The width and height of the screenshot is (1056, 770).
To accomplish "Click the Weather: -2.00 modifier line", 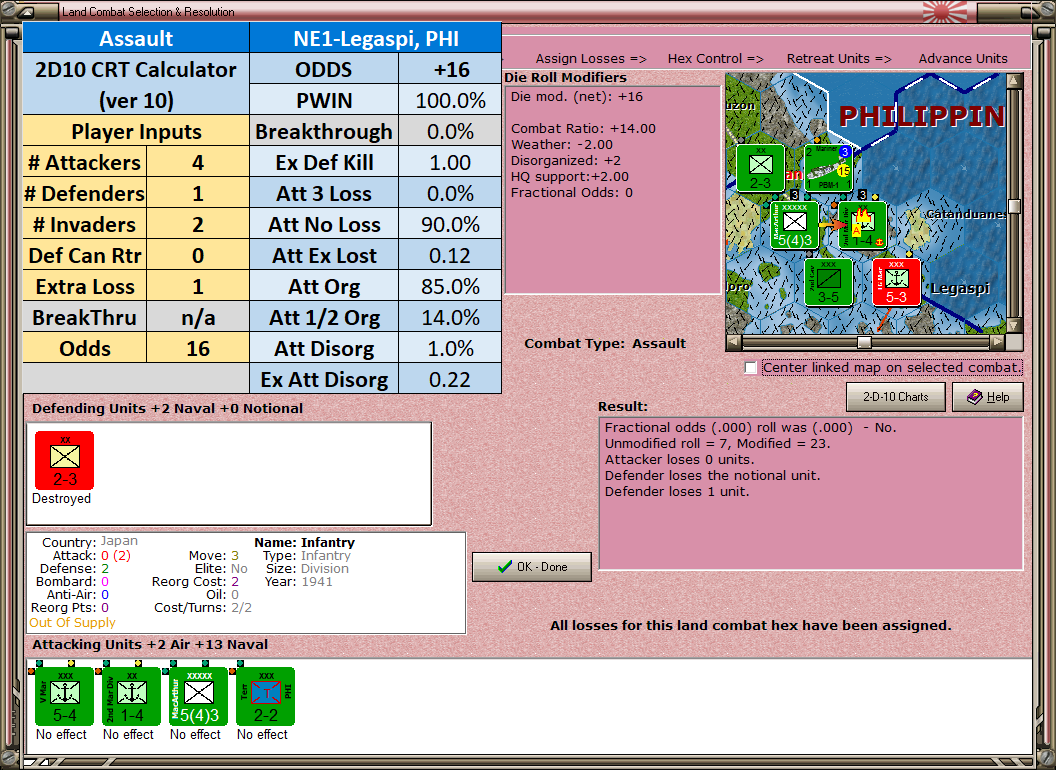I will 562,145.
